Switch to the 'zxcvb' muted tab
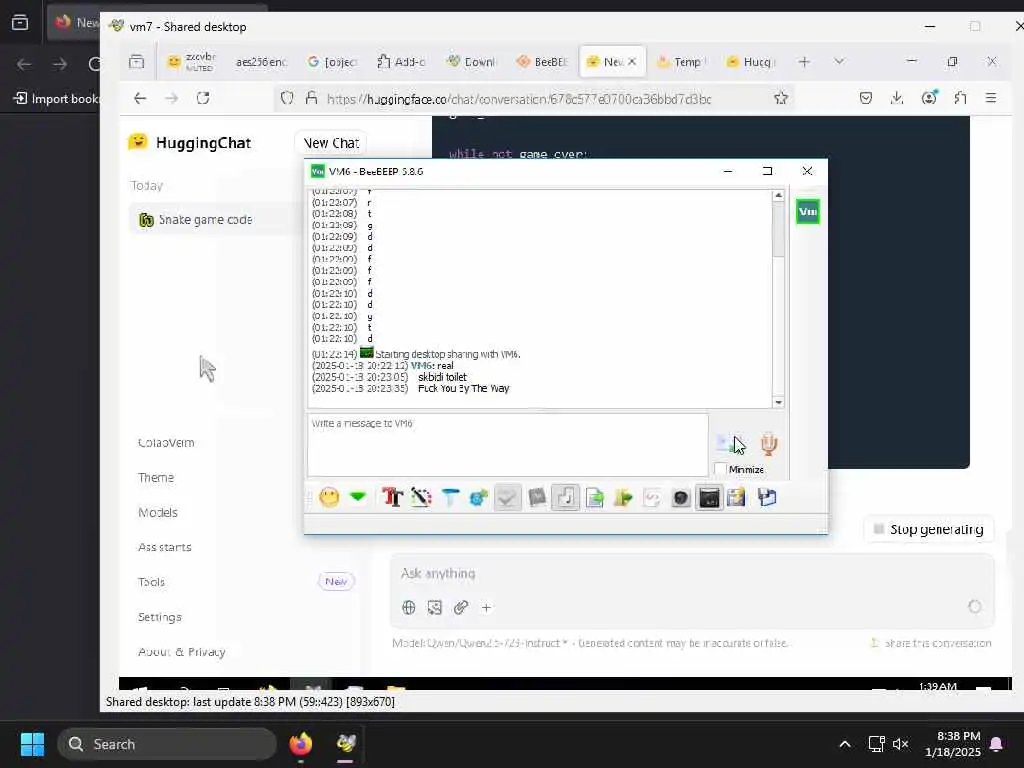The height and width of the screenshot is (768, 1024). coord(191,61)
